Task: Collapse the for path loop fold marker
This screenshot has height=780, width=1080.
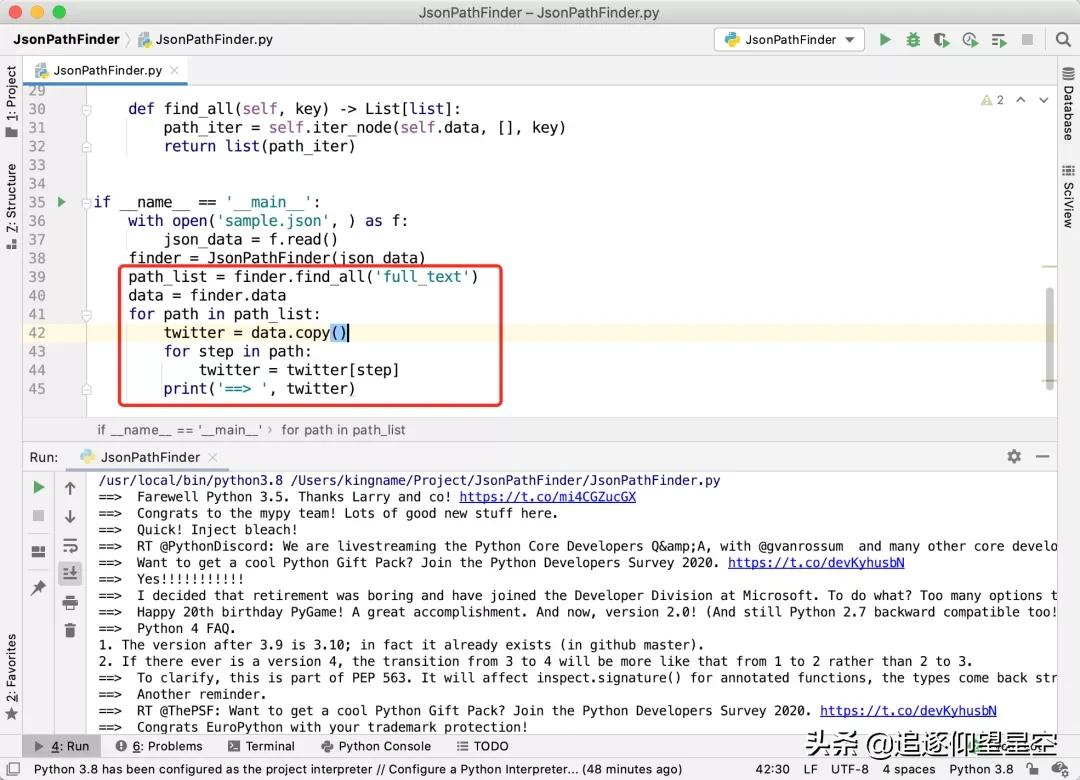Action: pos(87,314)
